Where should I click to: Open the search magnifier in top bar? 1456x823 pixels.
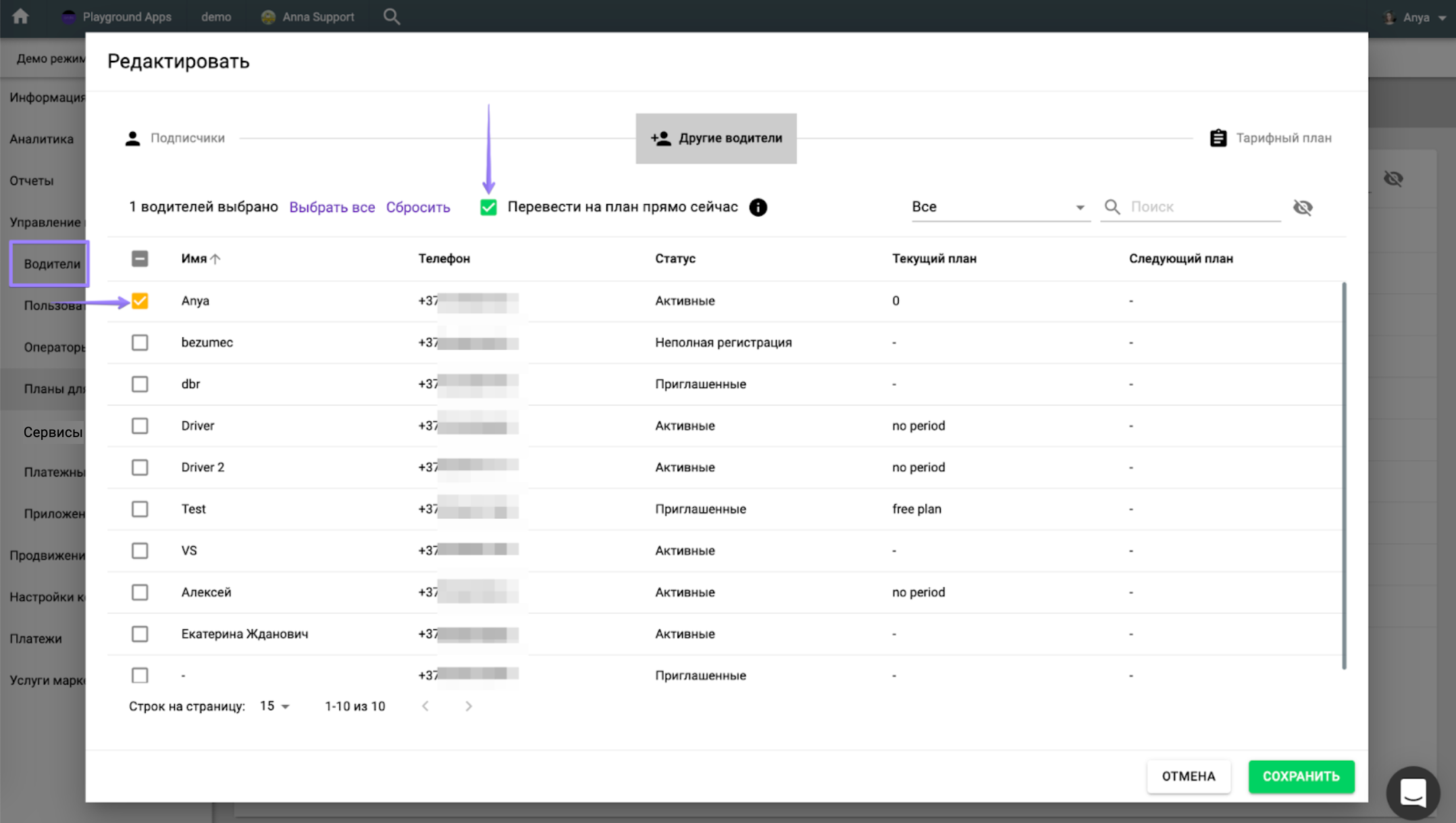(392, 16)
